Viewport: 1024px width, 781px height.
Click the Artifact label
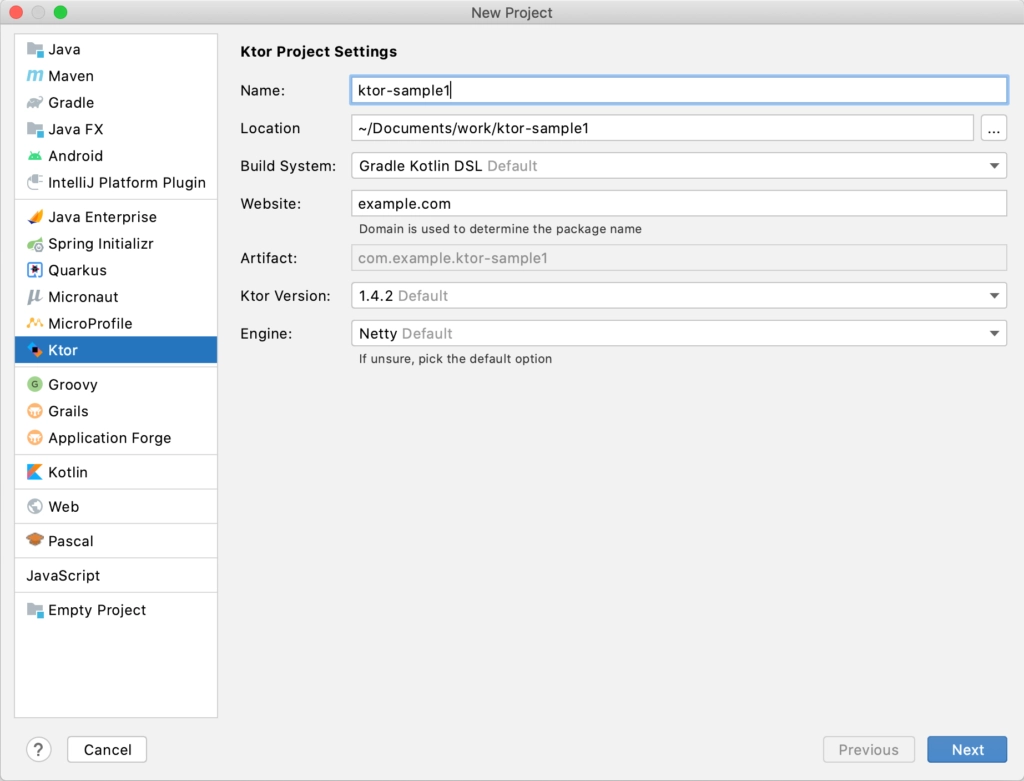[x=268, y=258]
